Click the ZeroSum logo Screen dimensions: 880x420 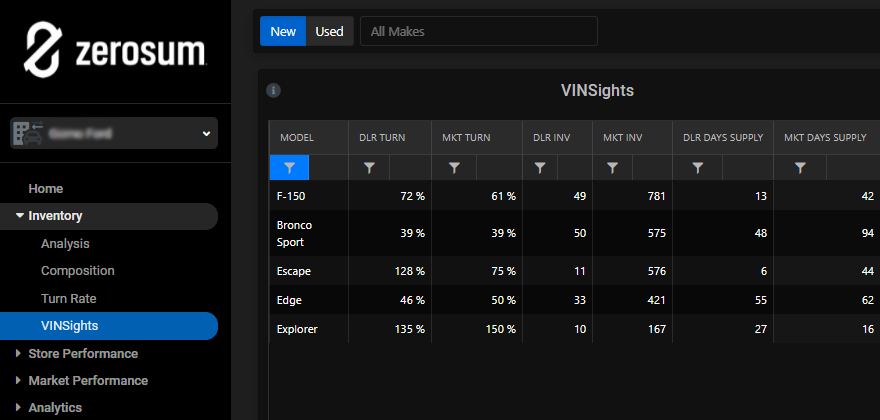pyautogui.click(x=115, y=49)
